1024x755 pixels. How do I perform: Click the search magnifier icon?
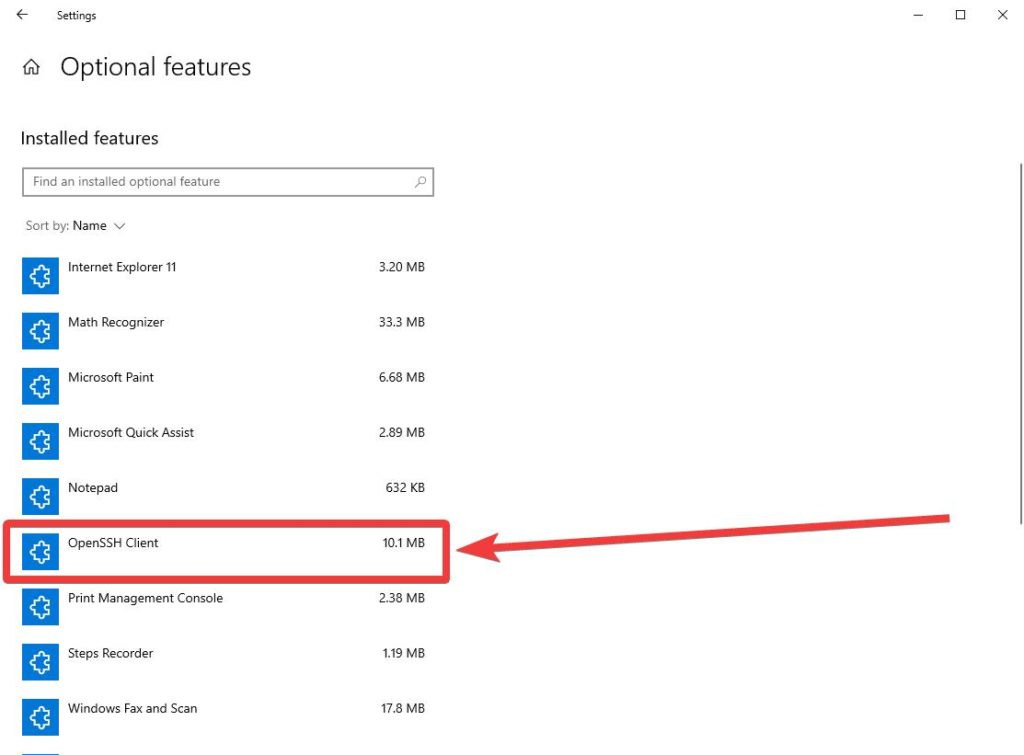click(x=420, y=182)
